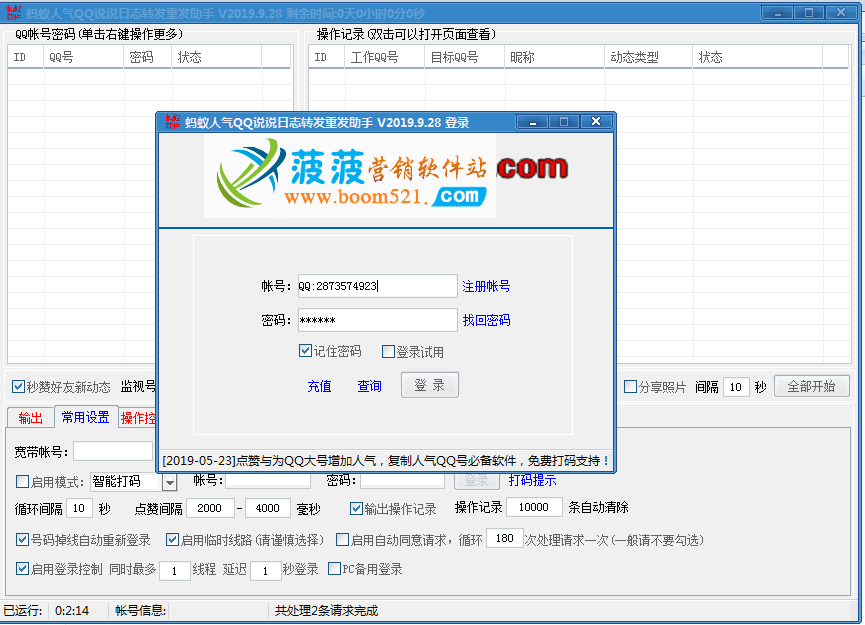Click the 打码提示 link
The width and height of the screenshot is (865, 625).
coord(532,480)
